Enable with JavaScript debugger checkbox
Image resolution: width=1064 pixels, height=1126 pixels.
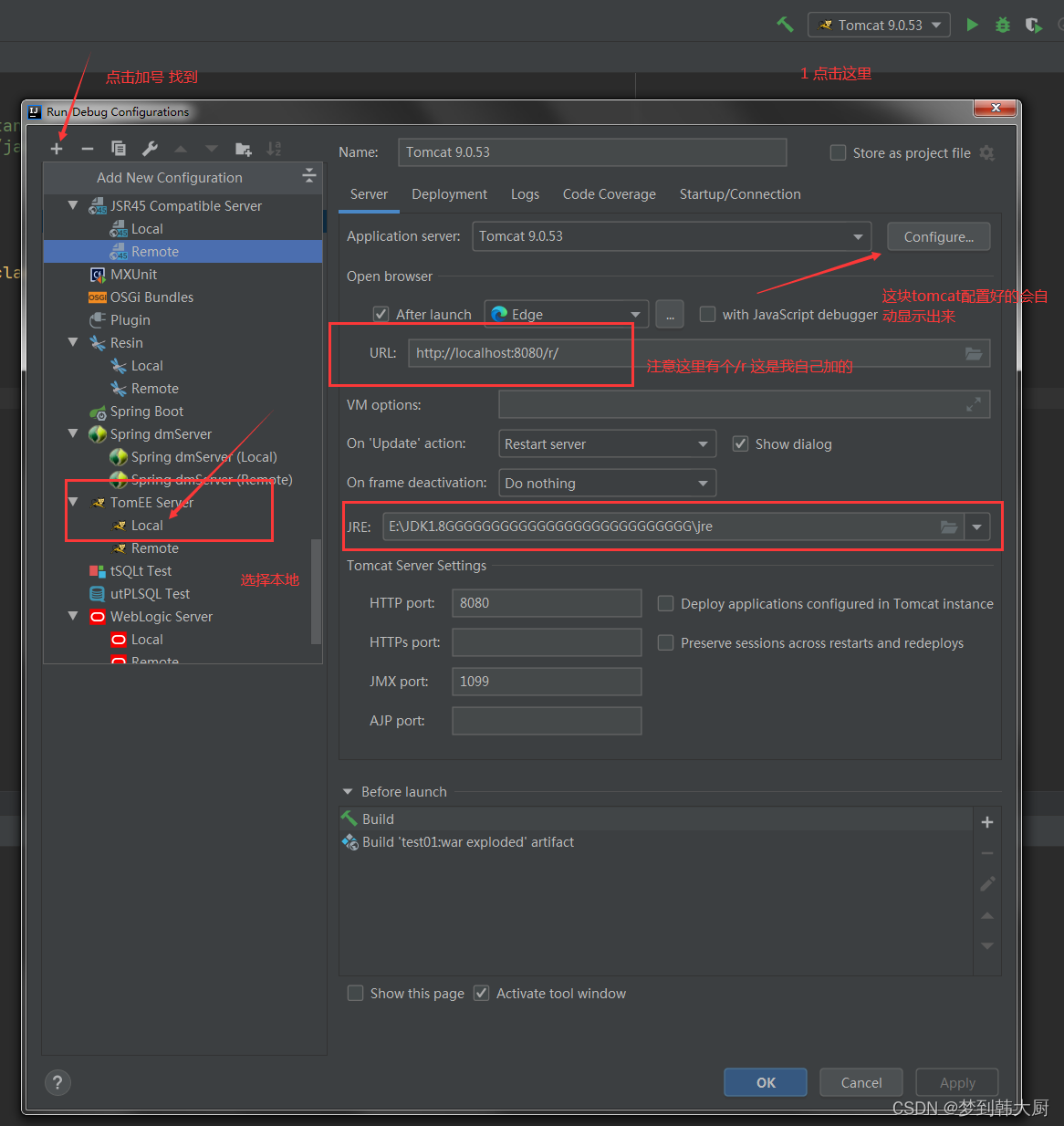point(707,314)
